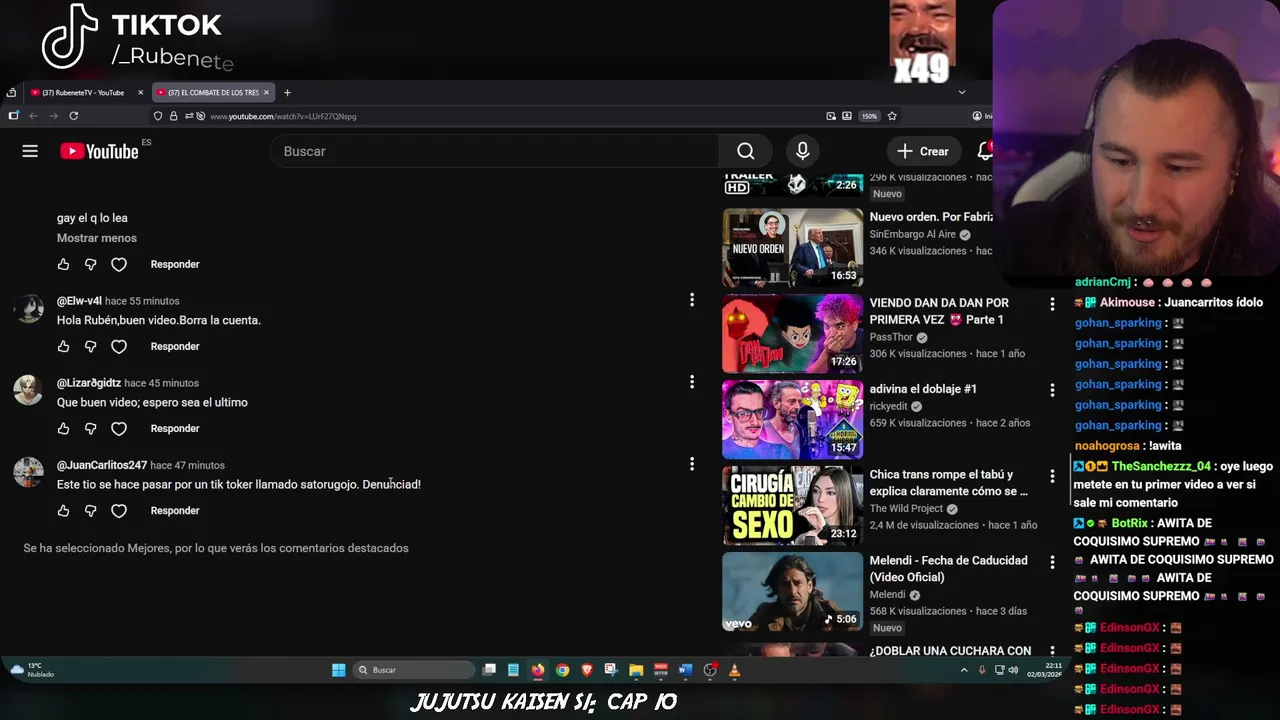Open The Wild Project channel name
The height and width of the screenshot is (720, 1280).
(906, 508)
